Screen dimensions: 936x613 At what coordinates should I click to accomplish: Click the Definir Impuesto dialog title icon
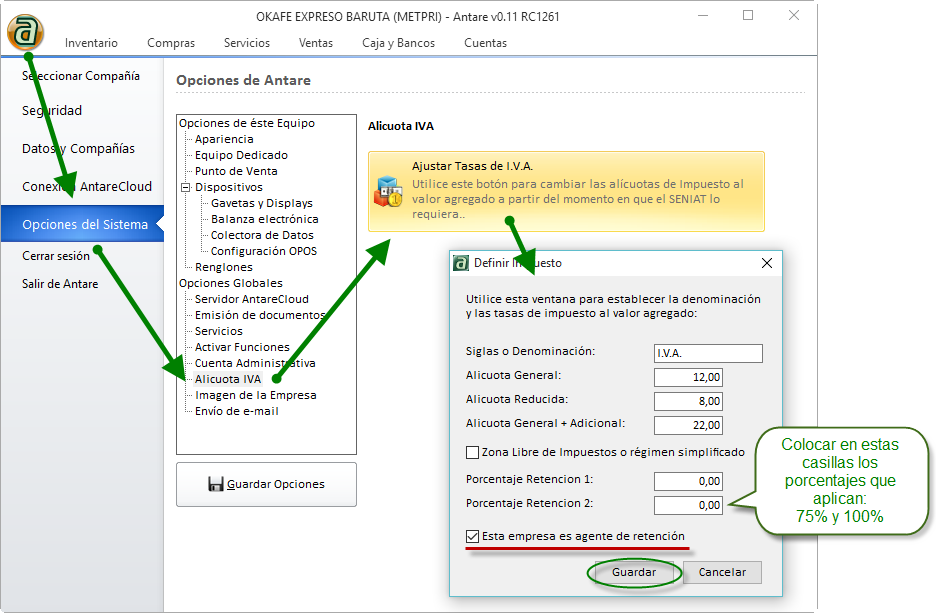[461, 263]
